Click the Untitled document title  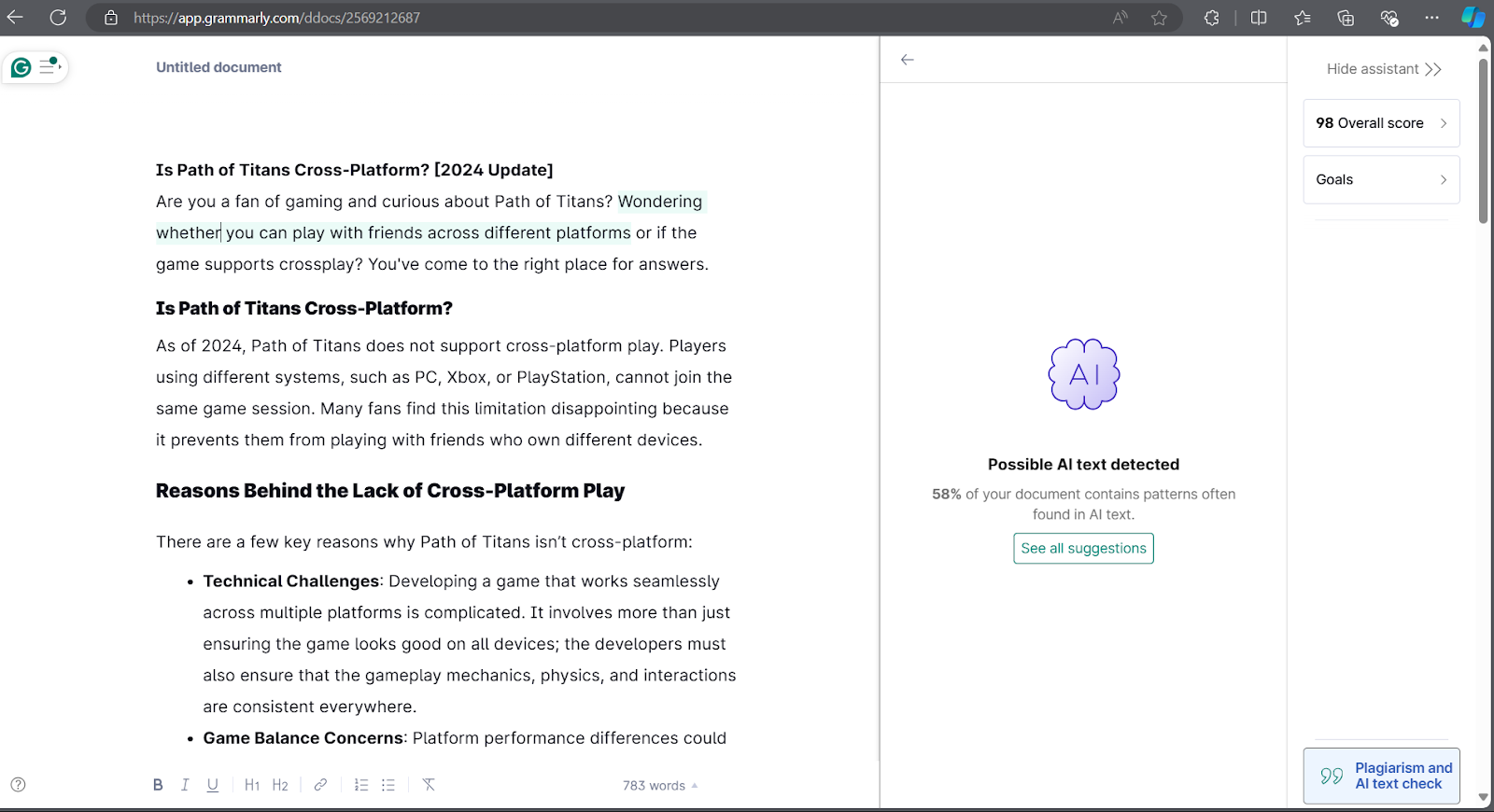coord(218,67)
